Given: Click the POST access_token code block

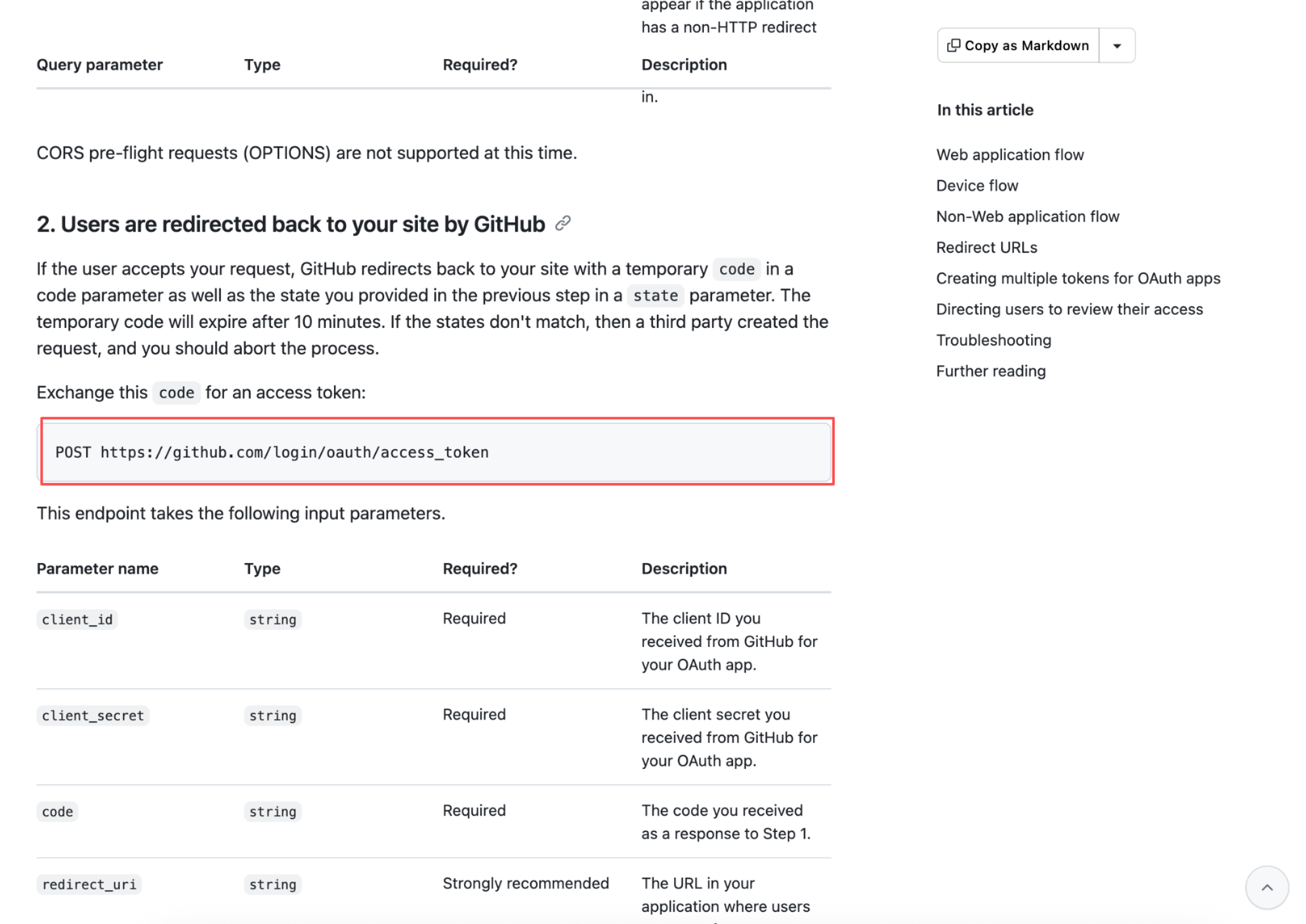Looking at the screenshot, I should pos(437,452).
